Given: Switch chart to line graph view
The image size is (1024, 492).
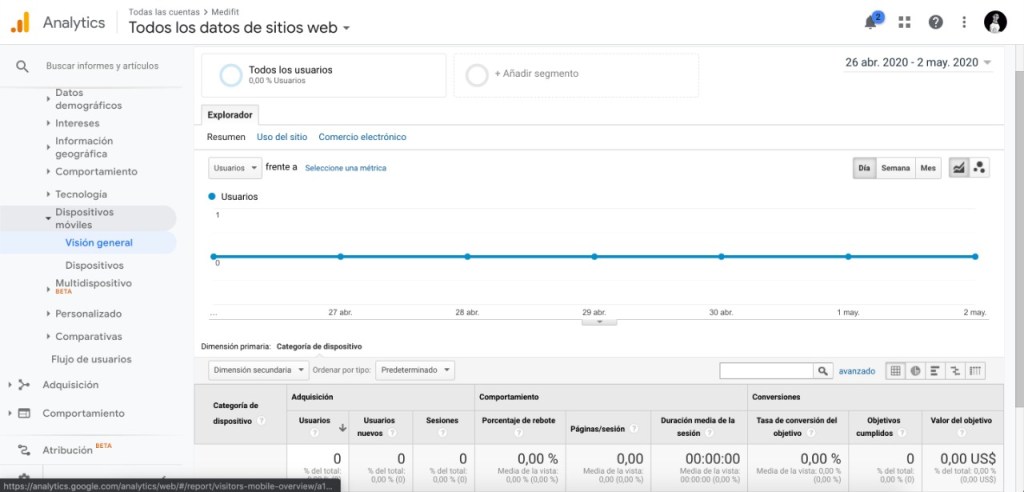Looking at the screenshot, I should tap(959, 168).
